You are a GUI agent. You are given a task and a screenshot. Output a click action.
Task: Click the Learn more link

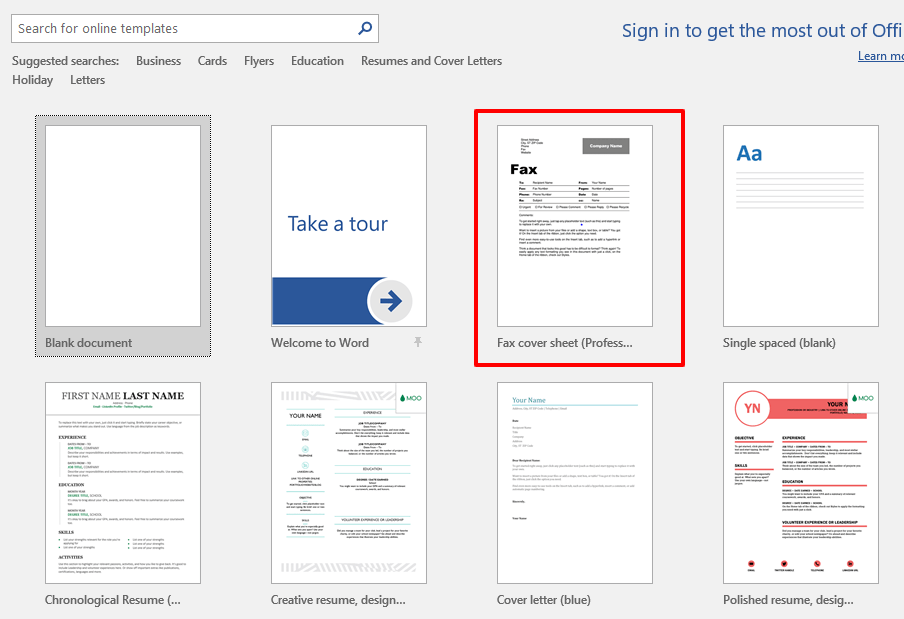tap(880, 56)
